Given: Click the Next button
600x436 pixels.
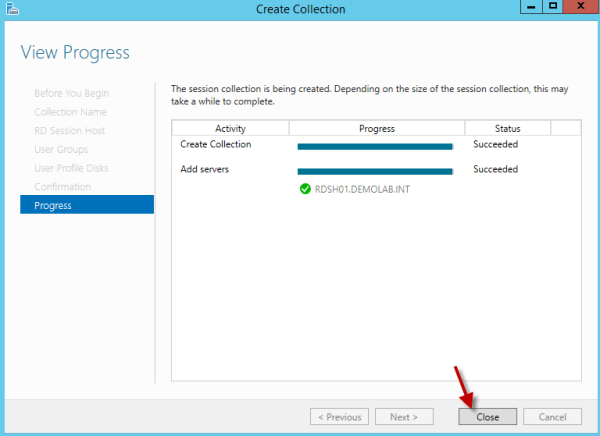Looking at the screenshot, I should click(403, 416).
